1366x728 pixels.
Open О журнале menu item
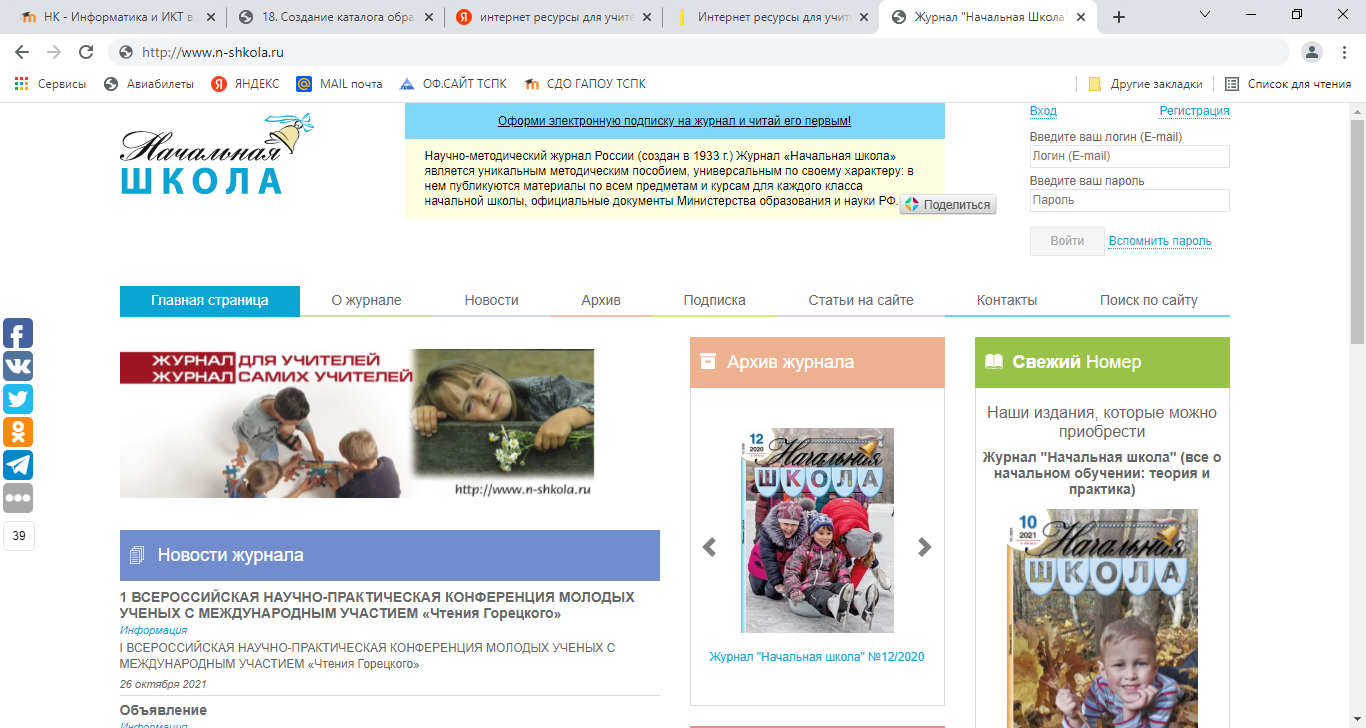tap(367, 300)
